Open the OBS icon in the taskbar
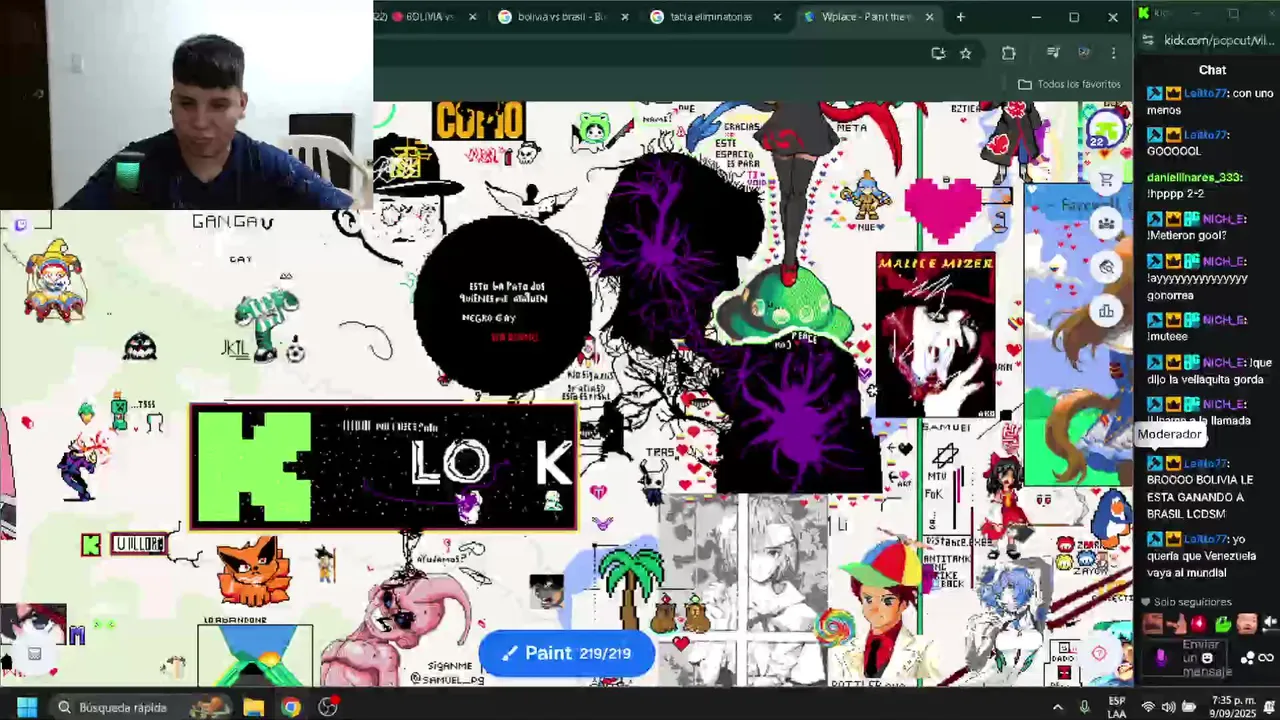Viewport: 1280px width, 720px height. tap(328, 707)
